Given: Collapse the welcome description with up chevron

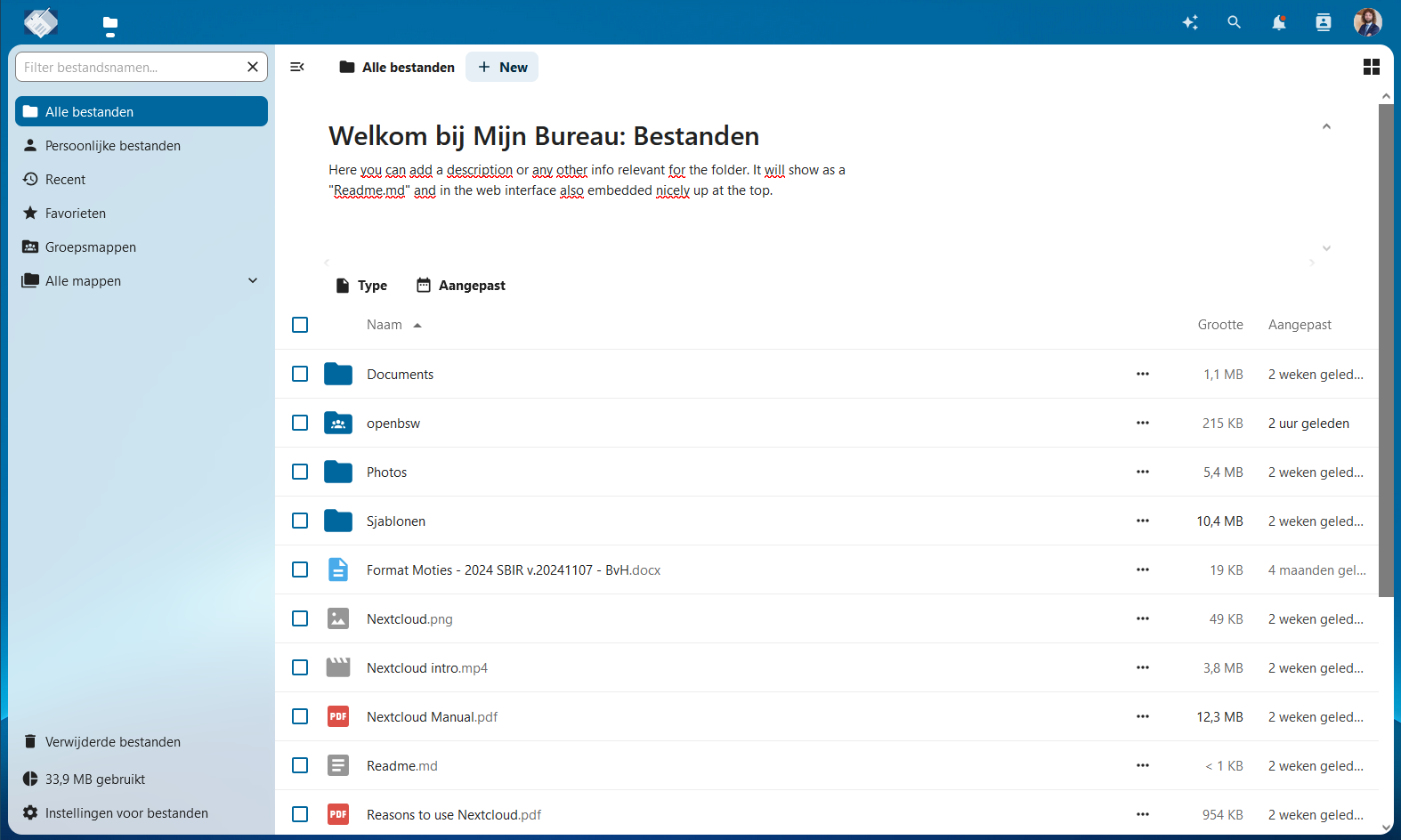Looking at the screenshot, I should [x=1326, y=126].
